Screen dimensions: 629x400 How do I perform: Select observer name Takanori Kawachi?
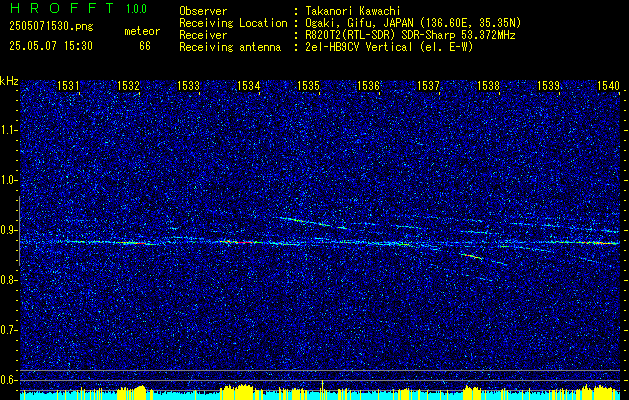tap(351, 11)
